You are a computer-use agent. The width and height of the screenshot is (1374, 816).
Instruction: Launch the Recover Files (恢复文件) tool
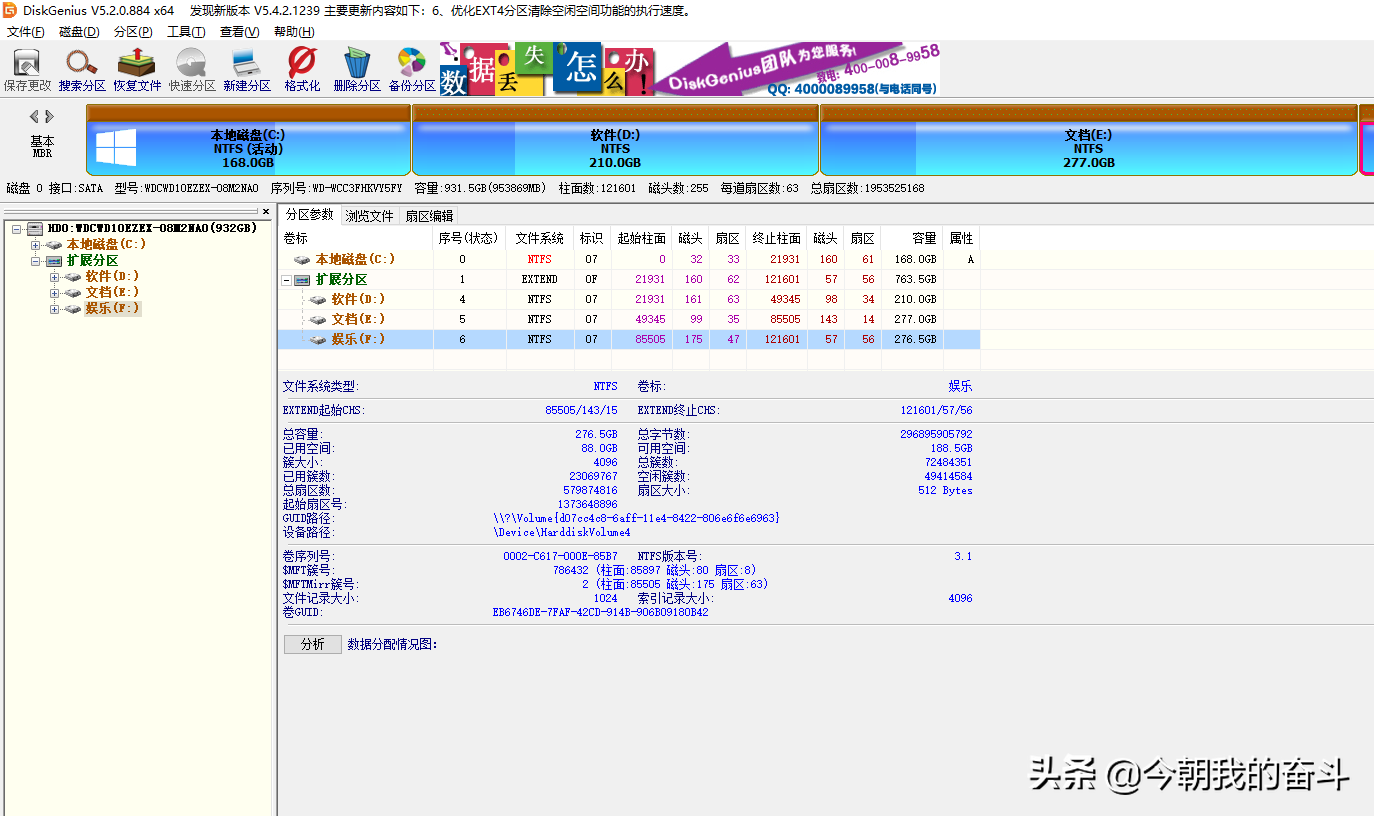[x=137, y=70]
